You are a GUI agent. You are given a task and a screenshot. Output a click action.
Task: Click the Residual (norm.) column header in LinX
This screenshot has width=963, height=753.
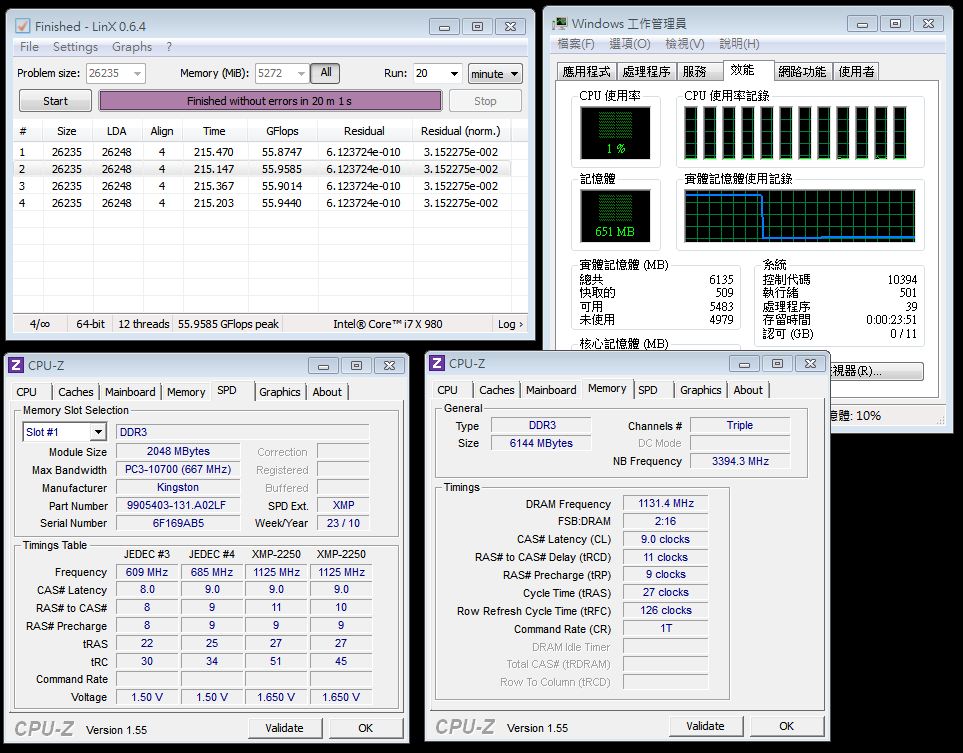[x=461, y=131]
